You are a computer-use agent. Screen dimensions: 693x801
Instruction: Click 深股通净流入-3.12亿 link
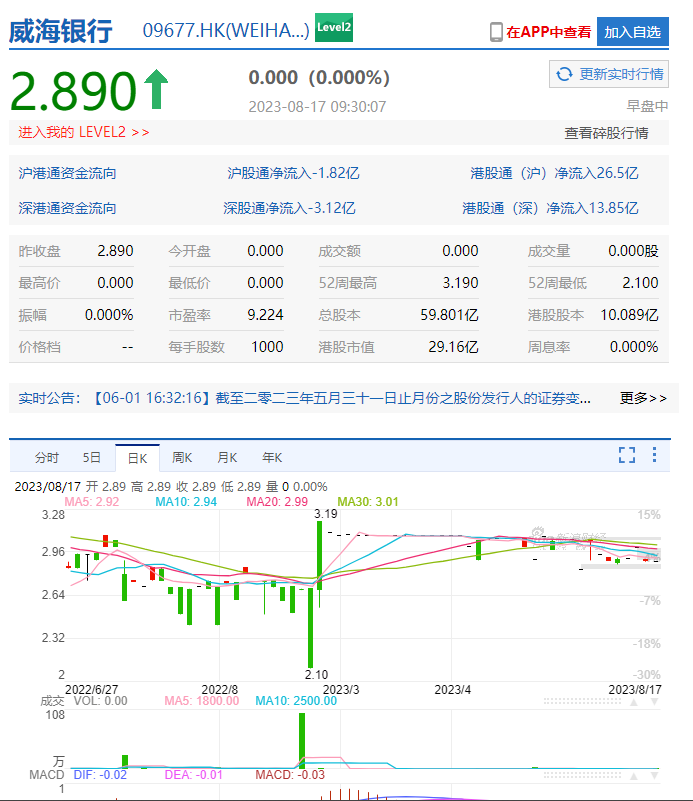point(289,208)
